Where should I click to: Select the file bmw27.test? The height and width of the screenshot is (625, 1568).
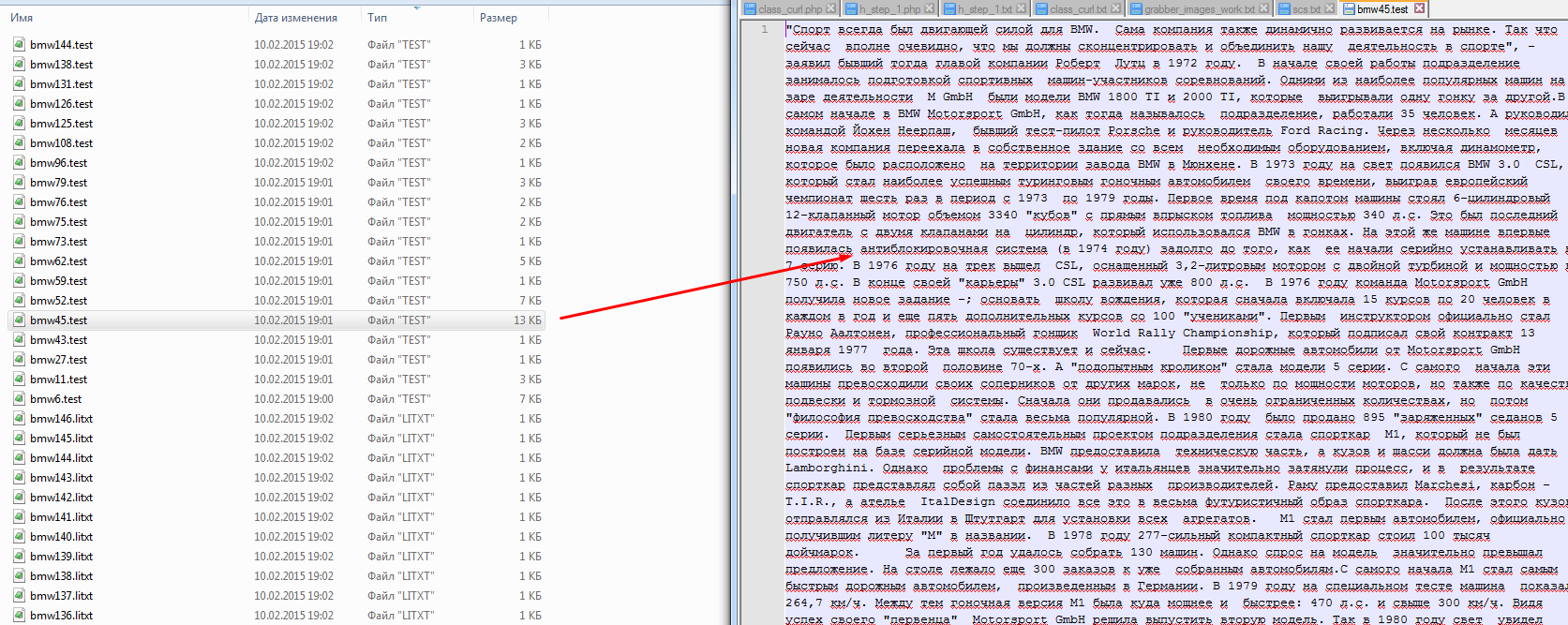[x=58, y=359]
